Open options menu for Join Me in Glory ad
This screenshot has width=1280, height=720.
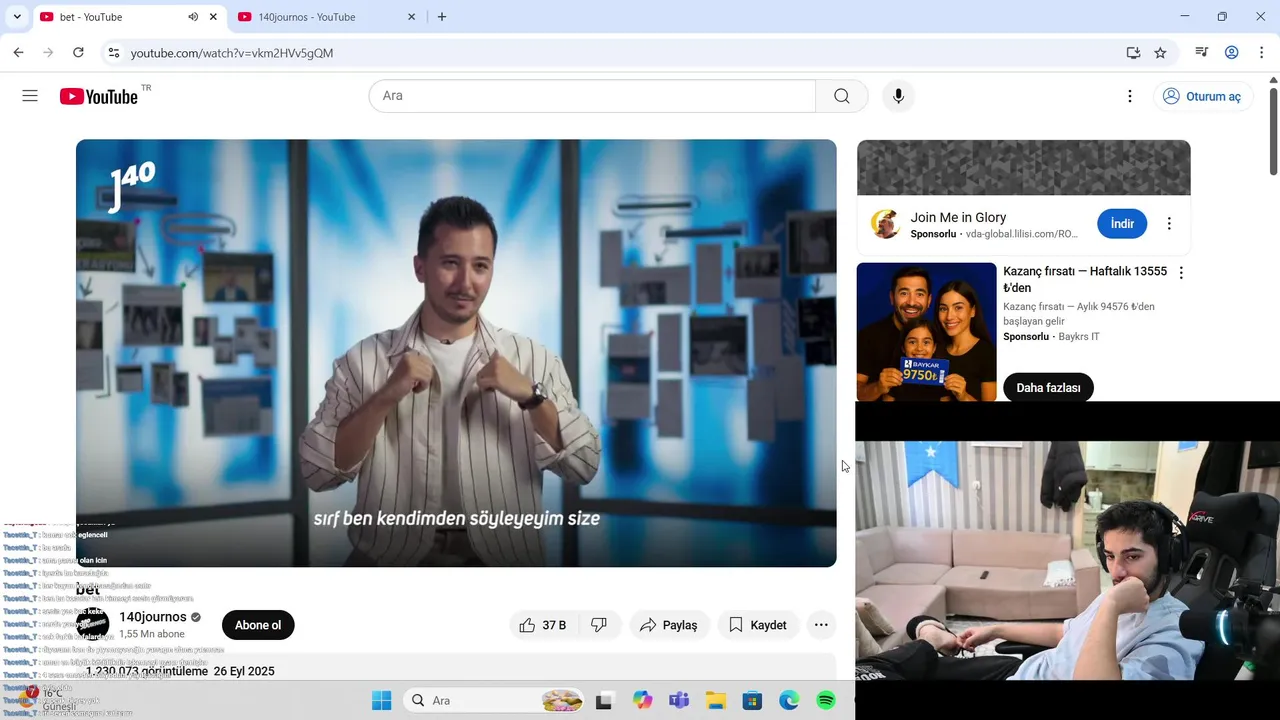click(x=1169, y=224)
